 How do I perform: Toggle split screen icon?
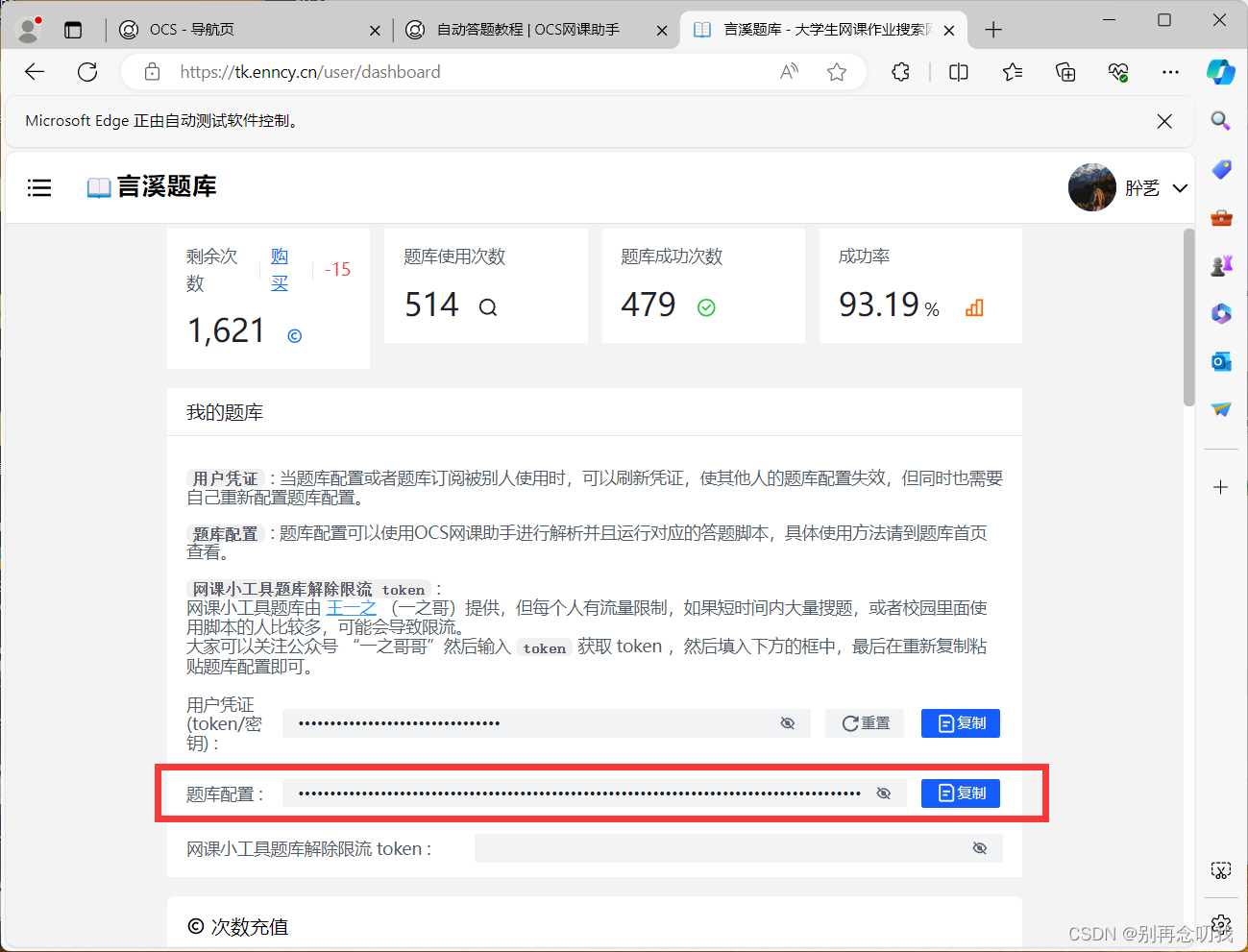[x=958, y=72]
